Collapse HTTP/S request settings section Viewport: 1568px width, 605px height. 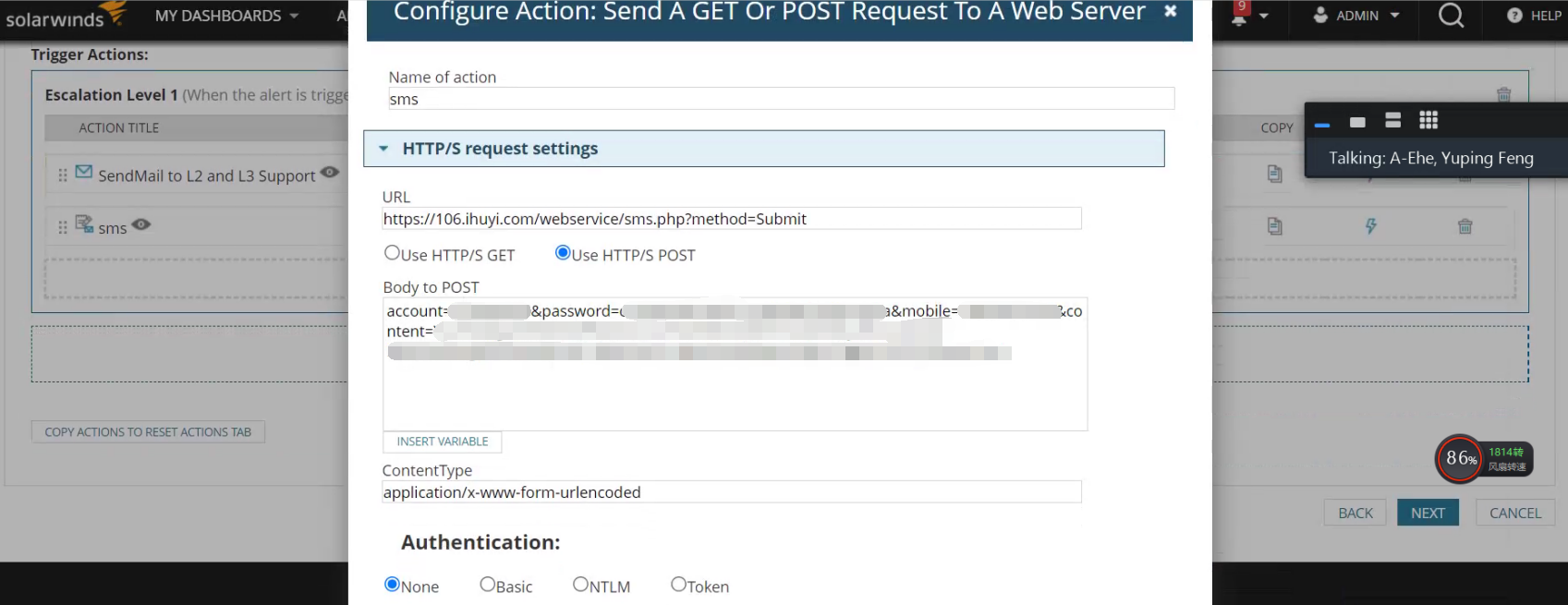point(383,149)
